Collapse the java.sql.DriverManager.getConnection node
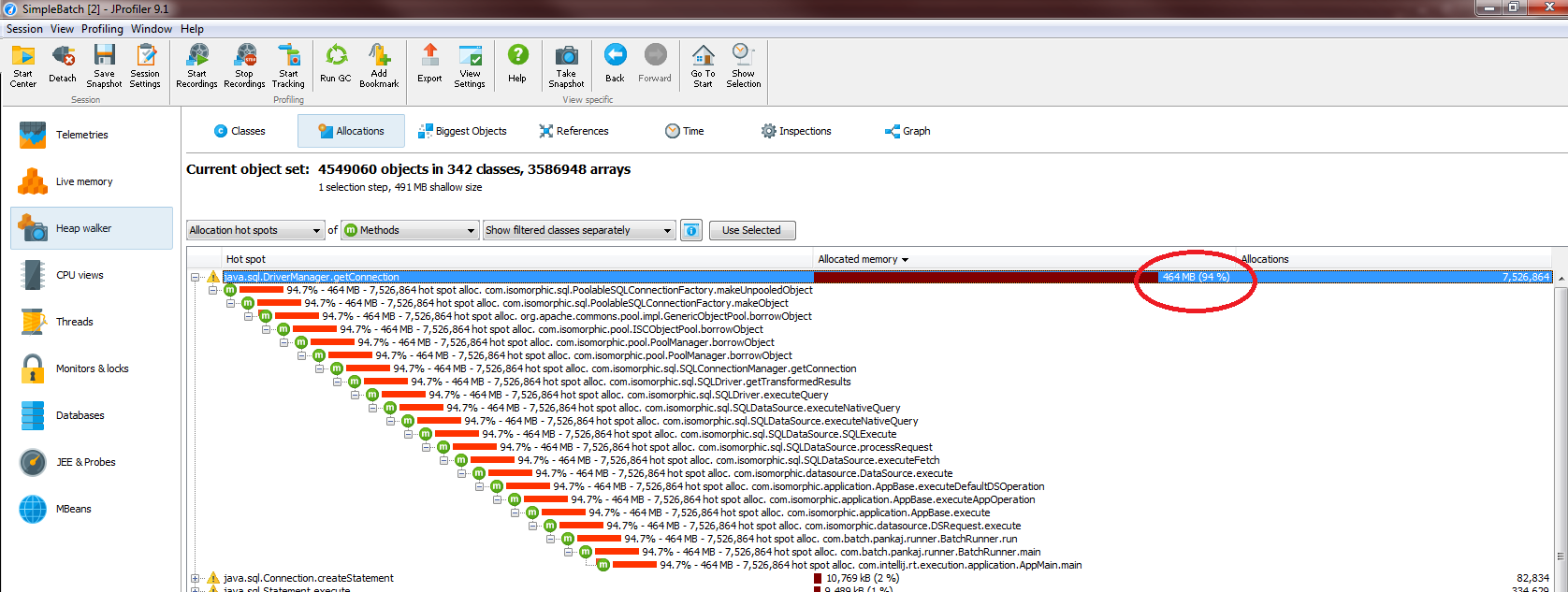The image size is (1568, 592). click(x=196, y=277)
